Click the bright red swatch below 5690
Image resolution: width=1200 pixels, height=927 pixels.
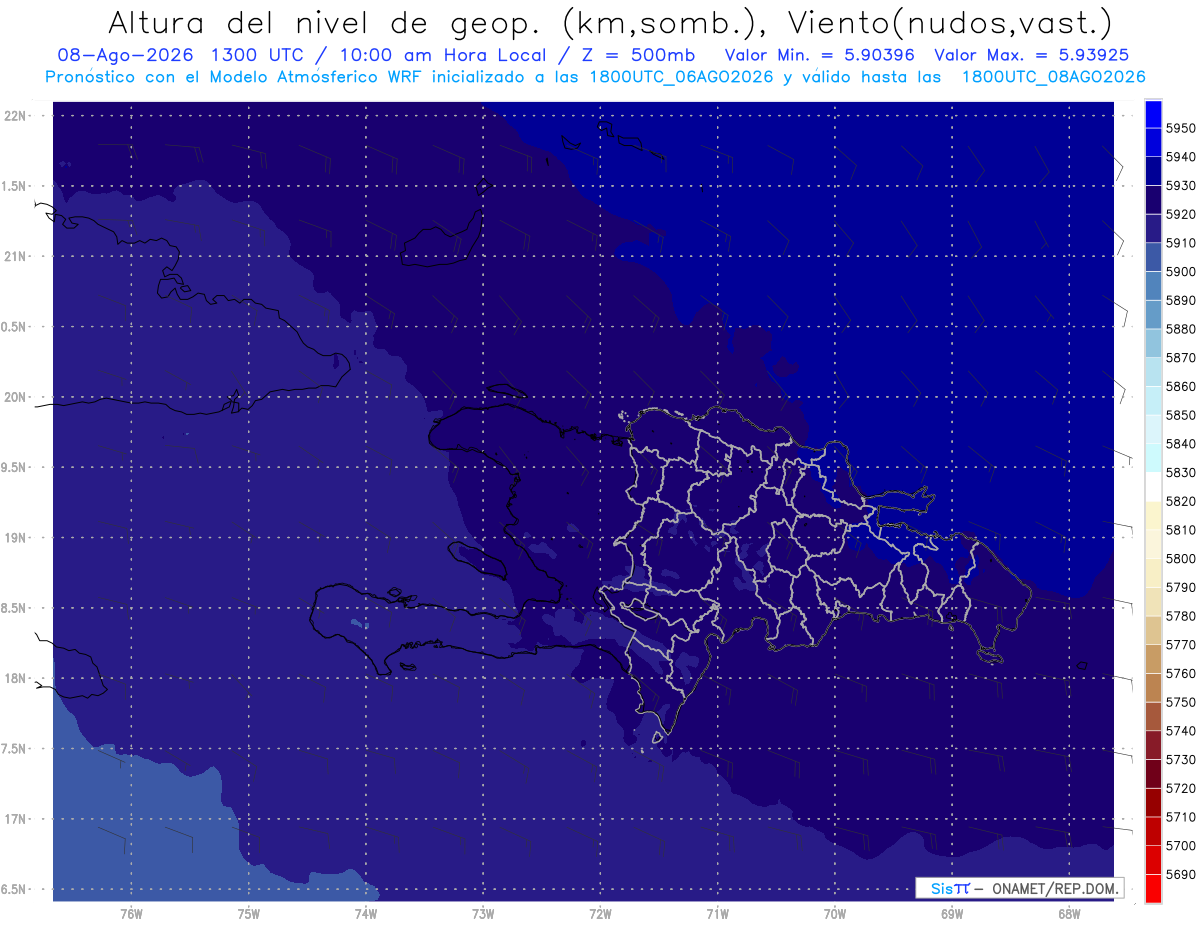click(1153, 888)
